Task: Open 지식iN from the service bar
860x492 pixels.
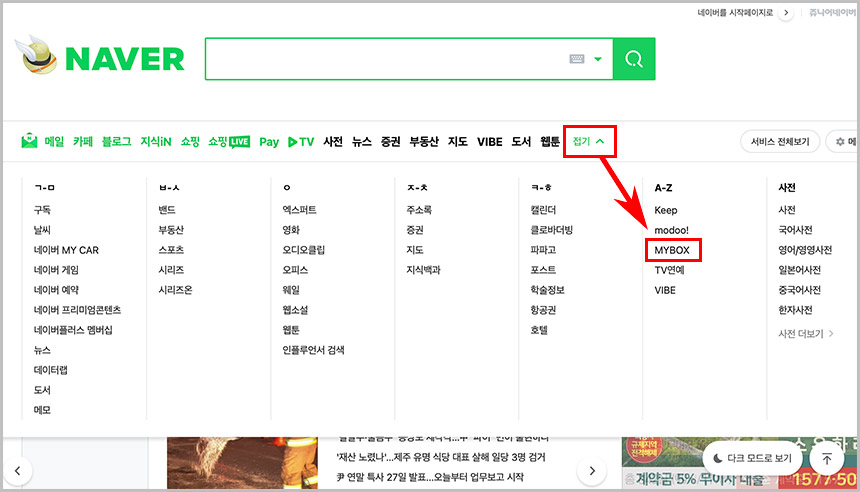Action: [156, 142]
